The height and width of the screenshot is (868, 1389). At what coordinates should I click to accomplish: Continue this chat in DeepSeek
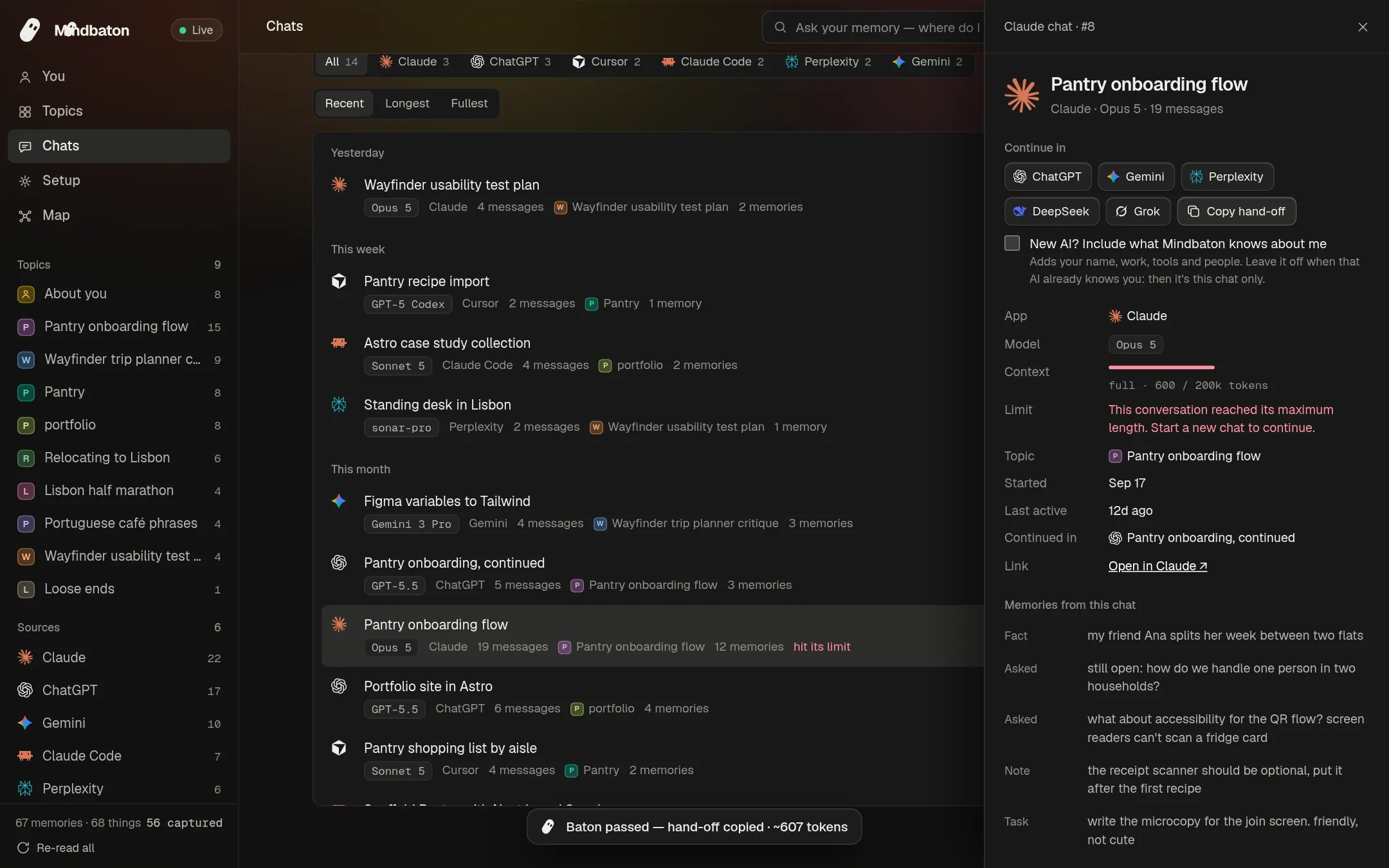(x=1051, y=211)
